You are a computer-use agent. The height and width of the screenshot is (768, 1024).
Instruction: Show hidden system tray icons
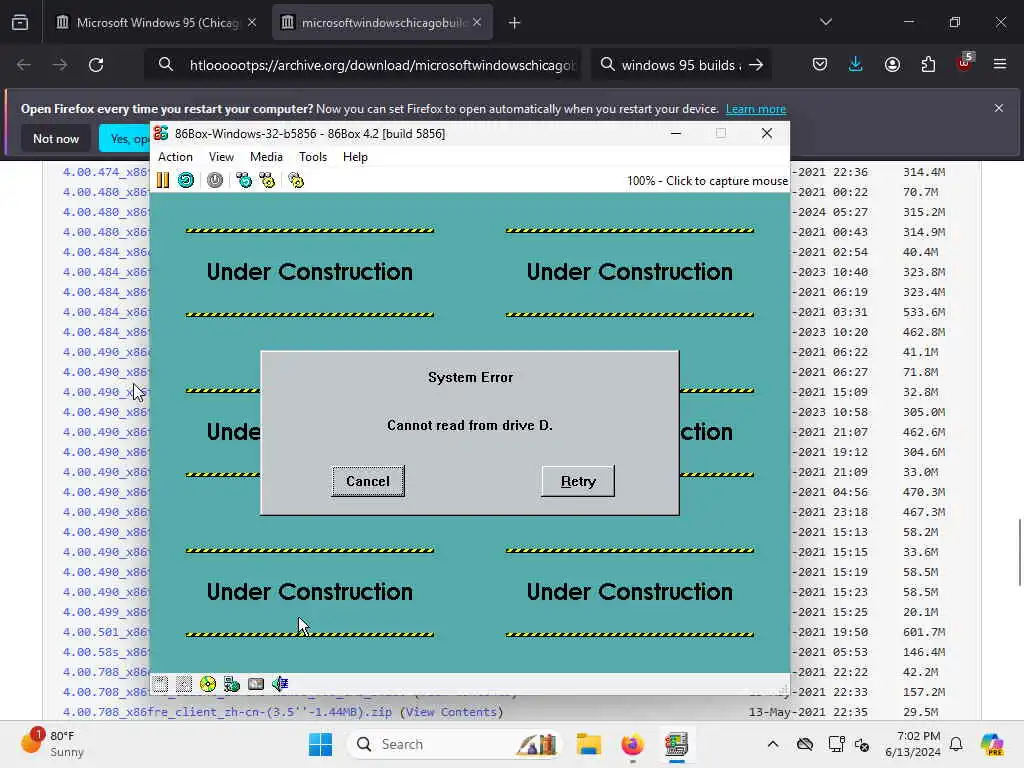pyautogui.click(x=773, y=744)
